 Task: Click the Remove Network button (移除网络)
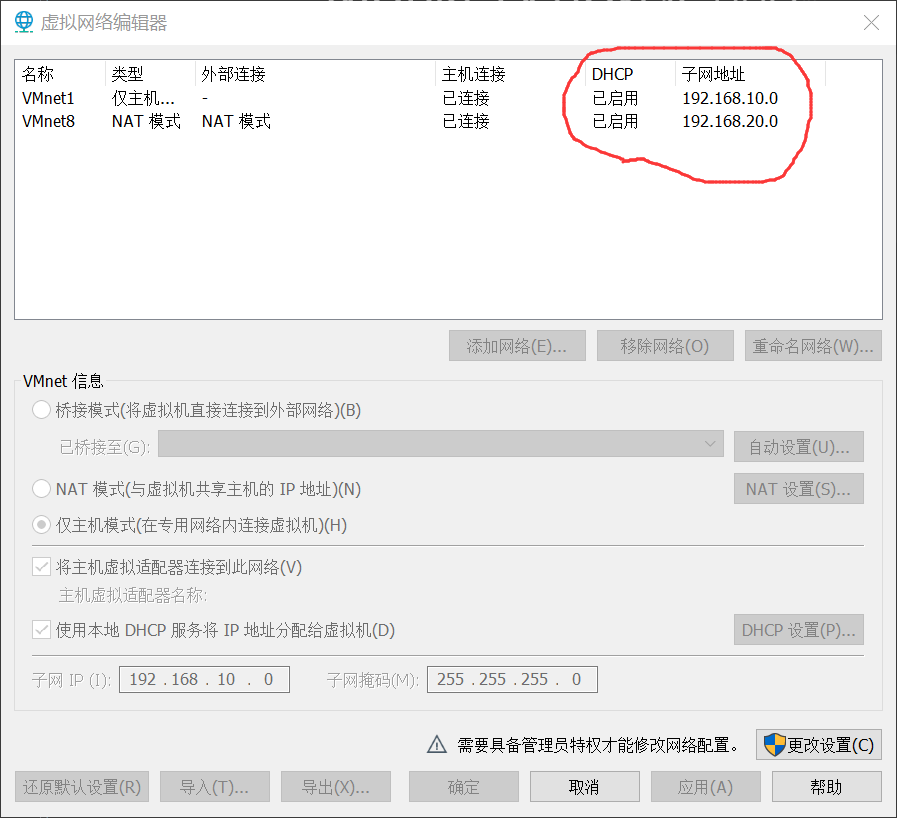pyautogui.click(x=665, y=346)
